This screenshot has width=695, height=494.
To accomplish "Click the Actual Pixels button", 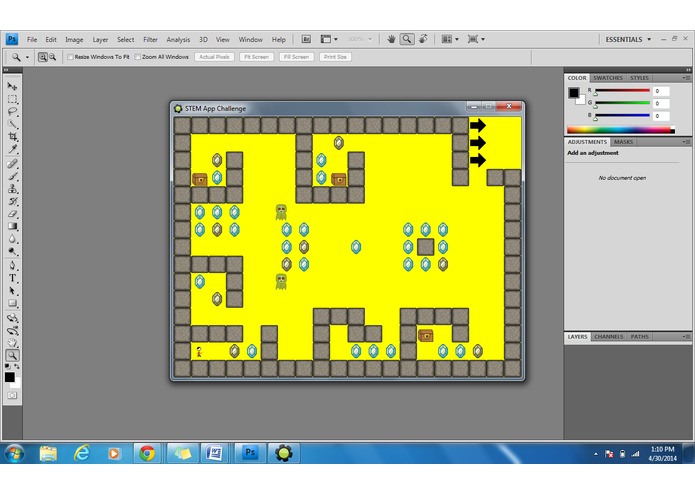I will click(215, 57).
